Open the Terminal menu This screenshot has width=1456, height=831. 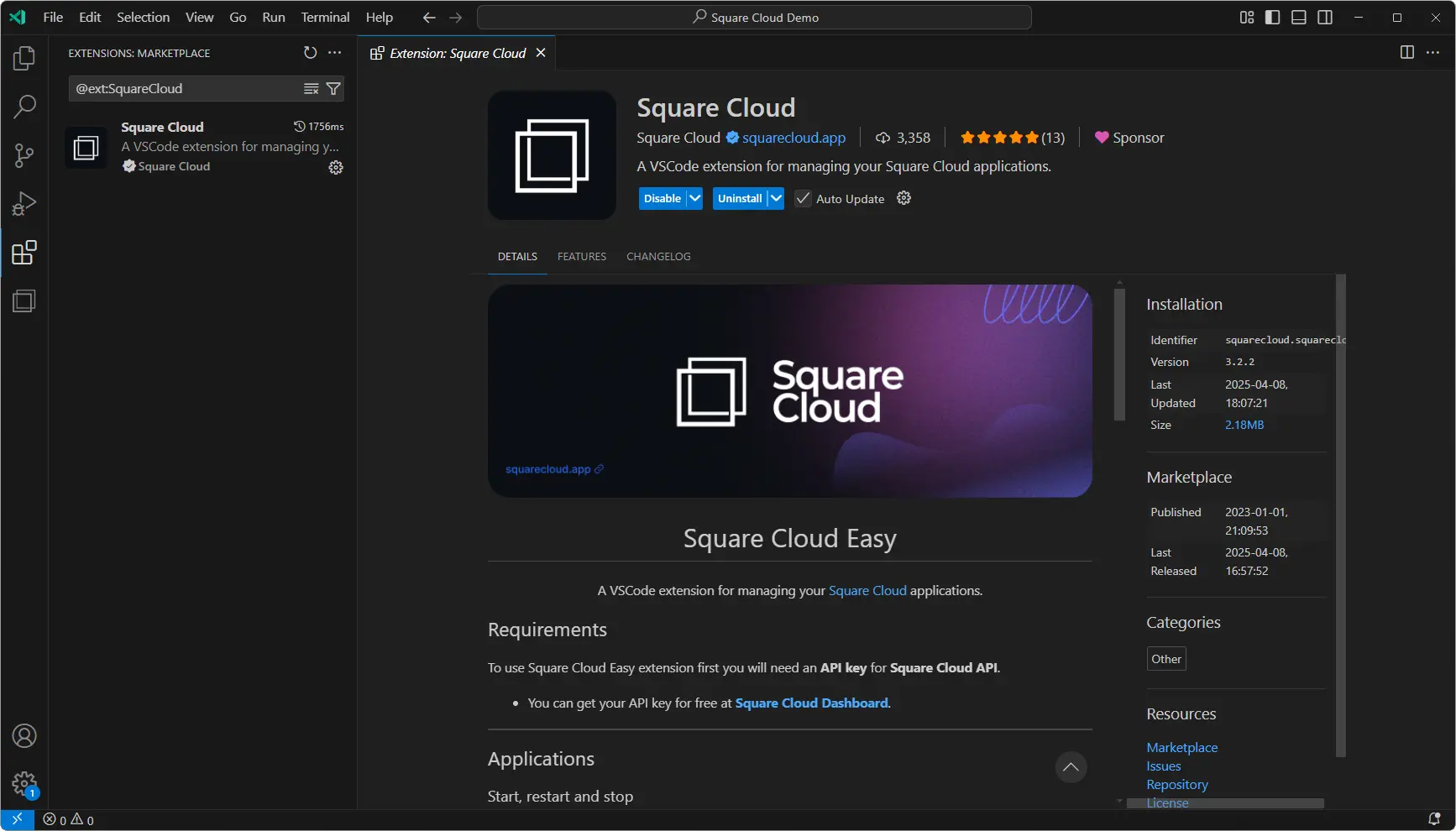(x=325, y=18)
